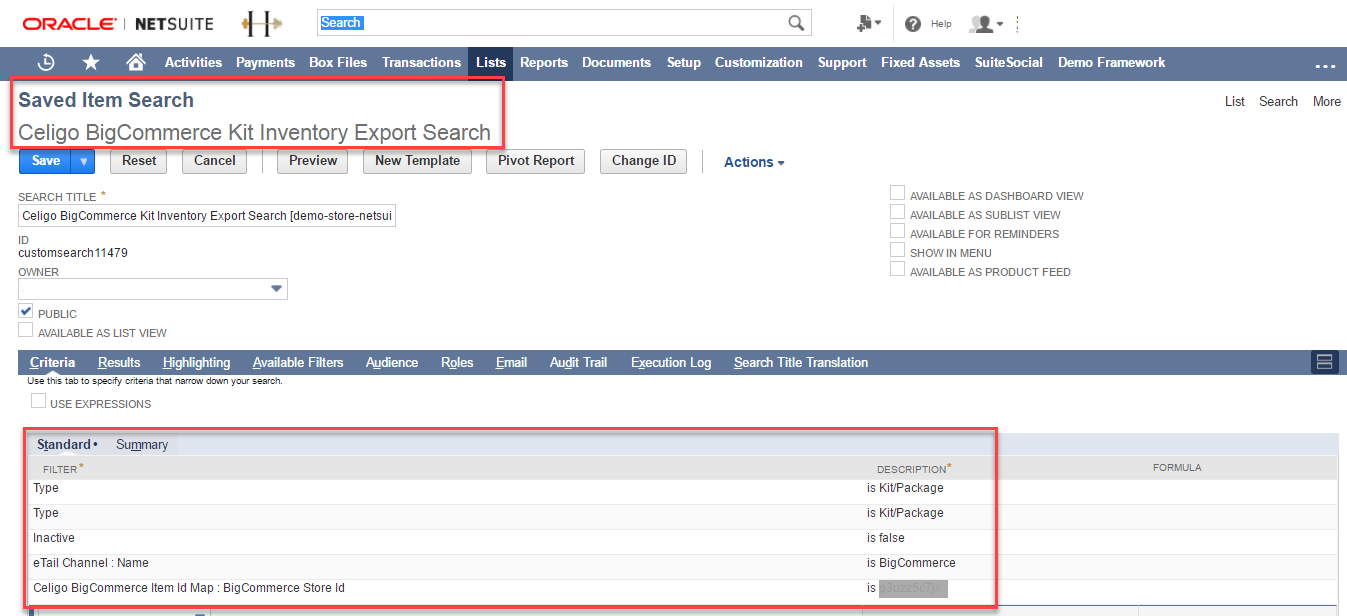The width and height of the screenshot is (1347, 616).
Task: Open the Reports menu
Action: [544, 62]
